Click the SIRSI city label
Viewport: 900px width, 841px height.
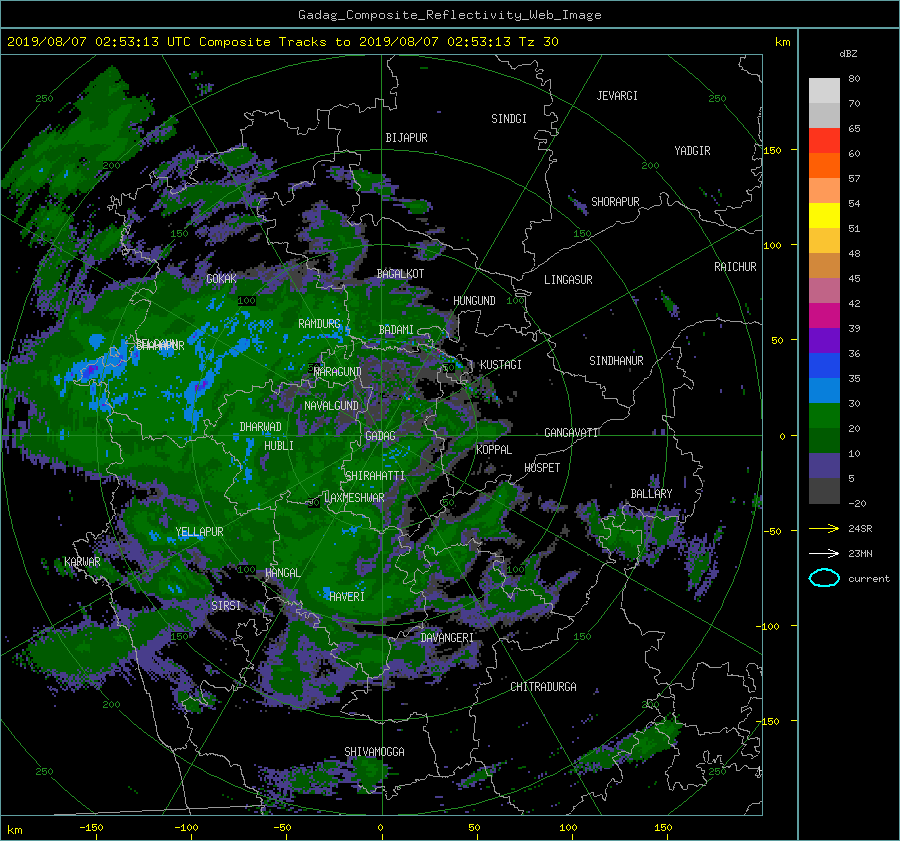[226, 606]
